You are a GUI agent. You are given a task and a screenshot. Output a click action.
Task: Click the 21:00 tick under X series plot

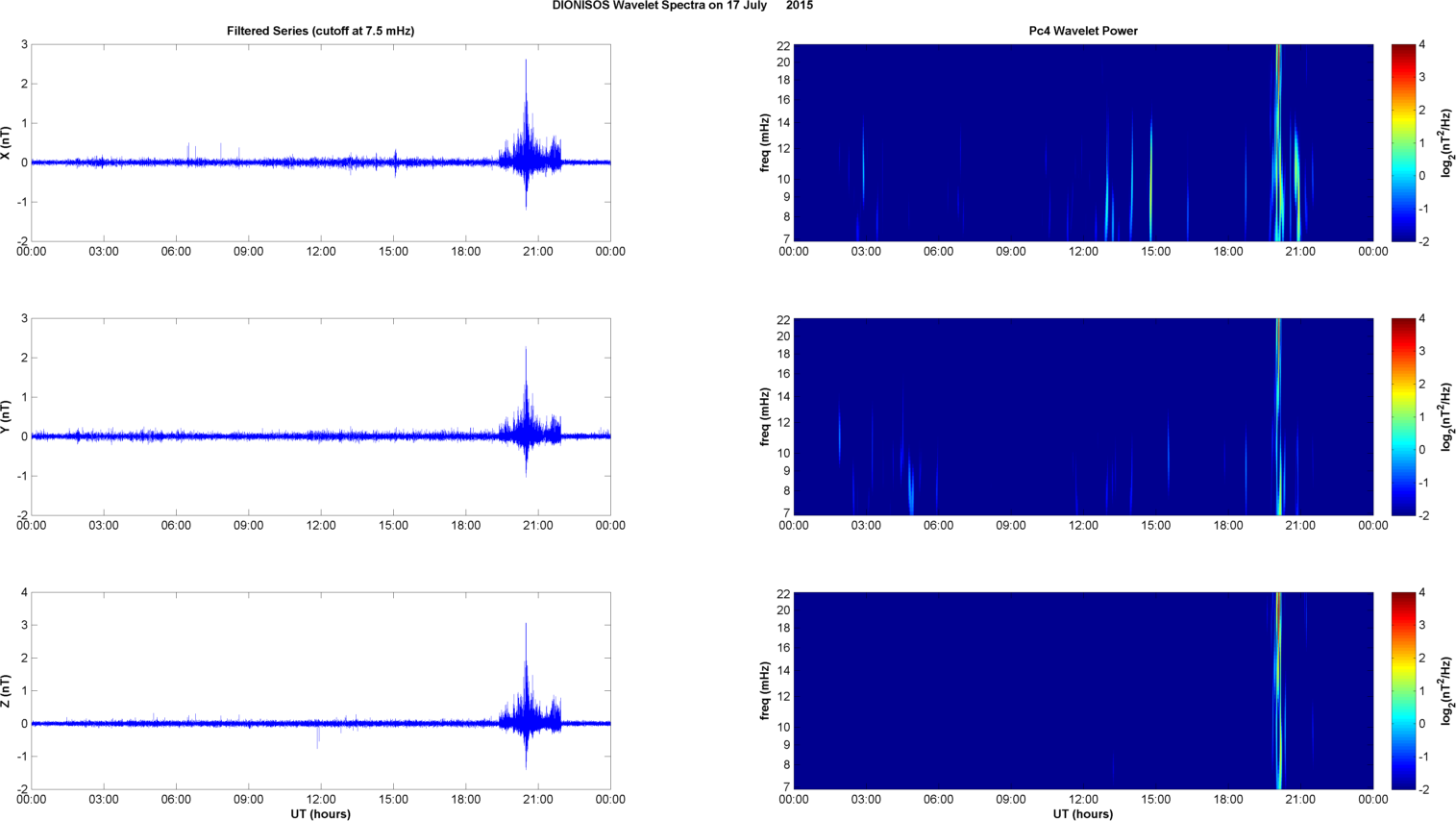pyautogui.click(x=537, y=252)
